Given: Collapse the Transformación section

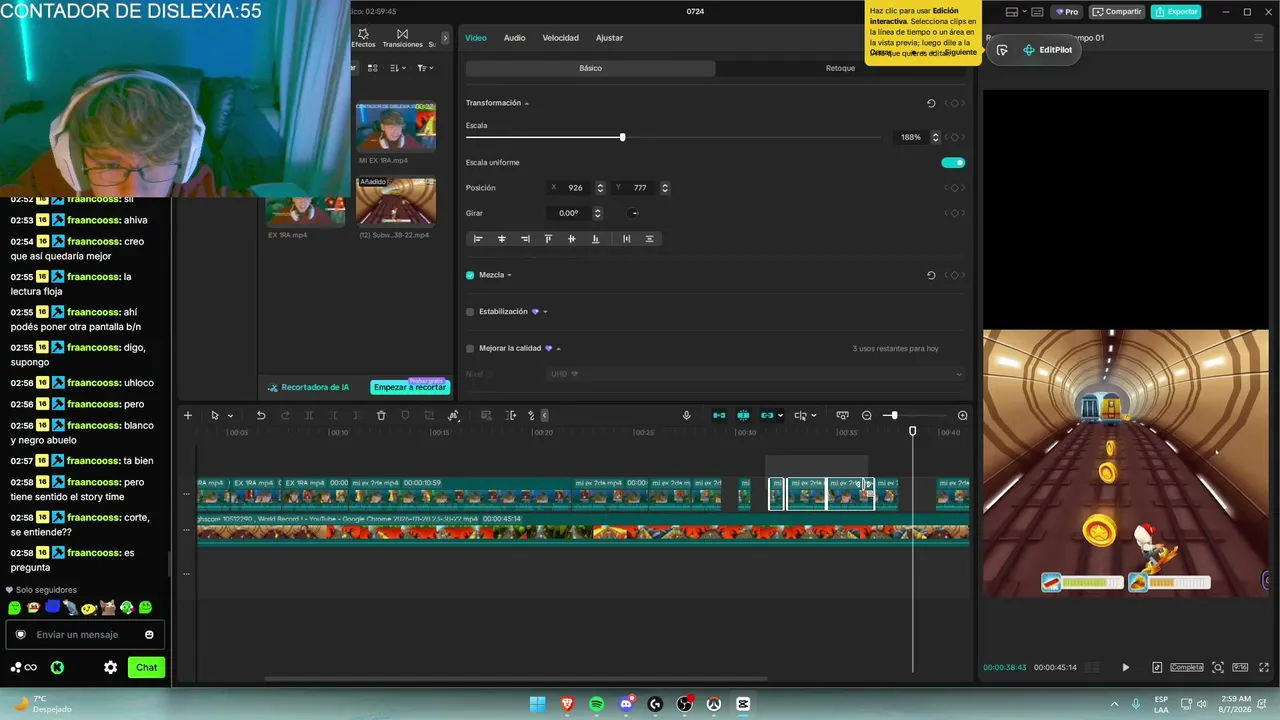Looking at the screenshot, I should point(527,104).
